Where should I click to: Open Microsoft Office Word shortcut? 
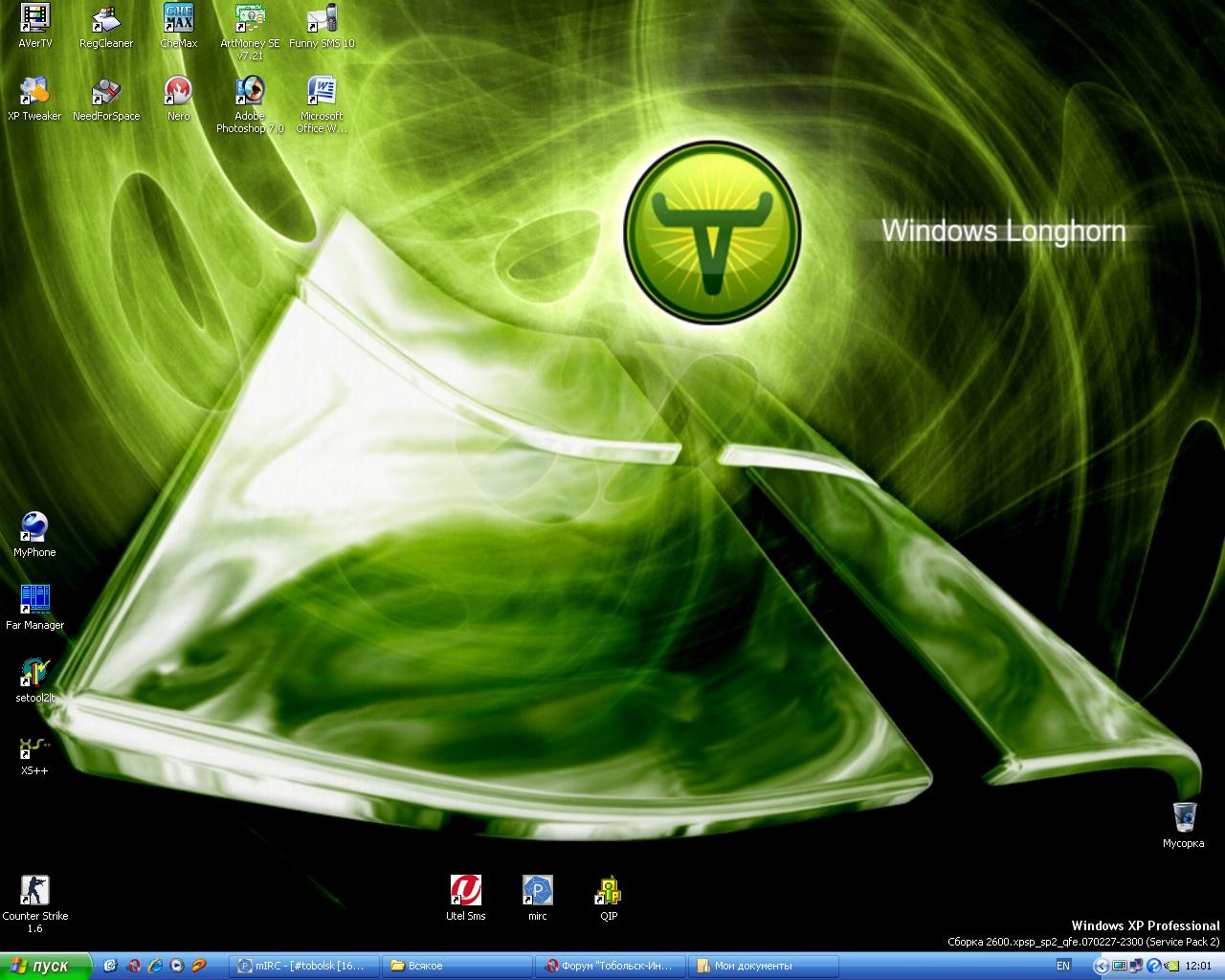[322, 104]
